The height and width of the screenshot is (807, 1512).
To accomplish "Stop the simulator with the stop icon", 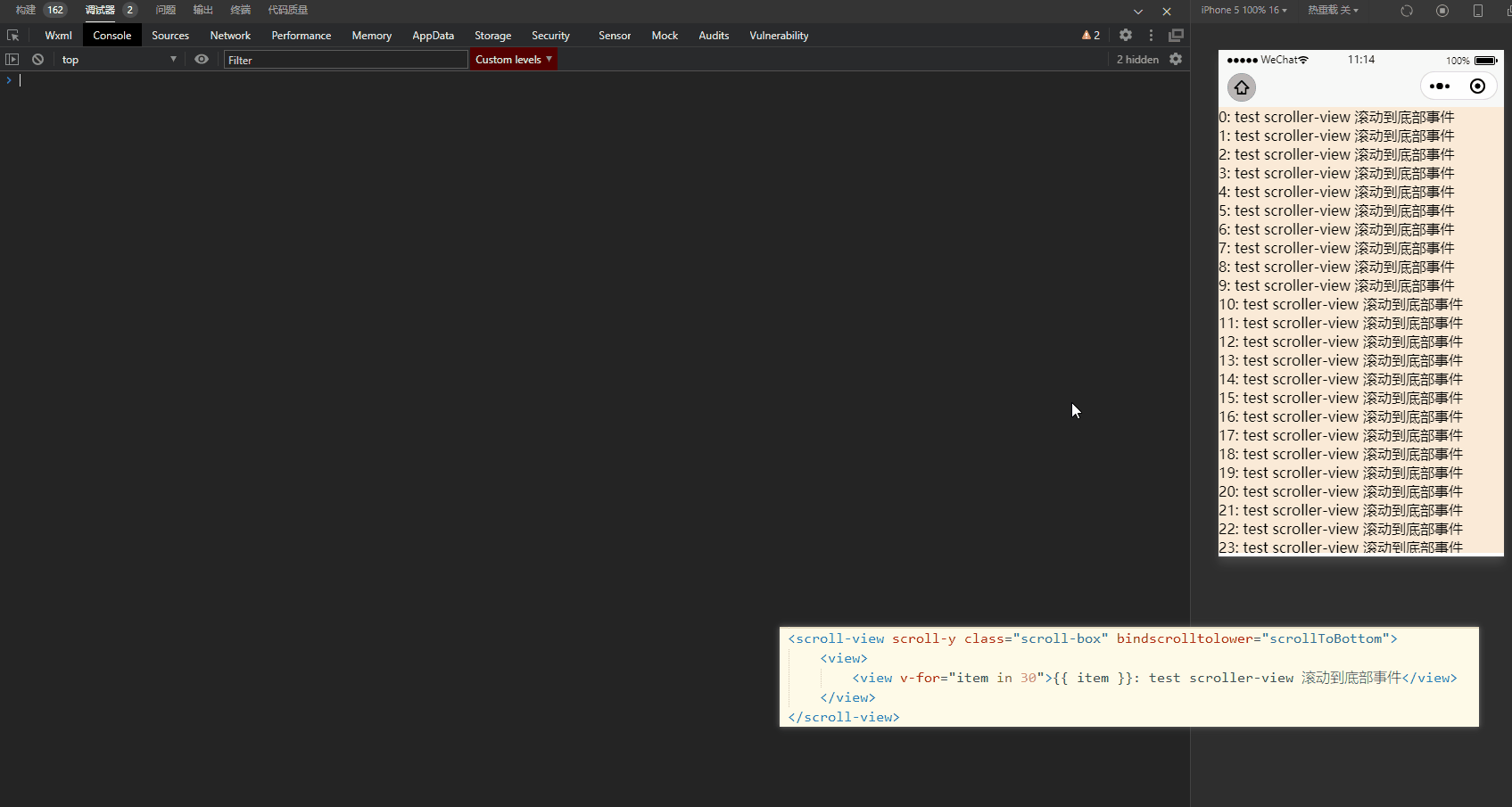I will 1442,11.
